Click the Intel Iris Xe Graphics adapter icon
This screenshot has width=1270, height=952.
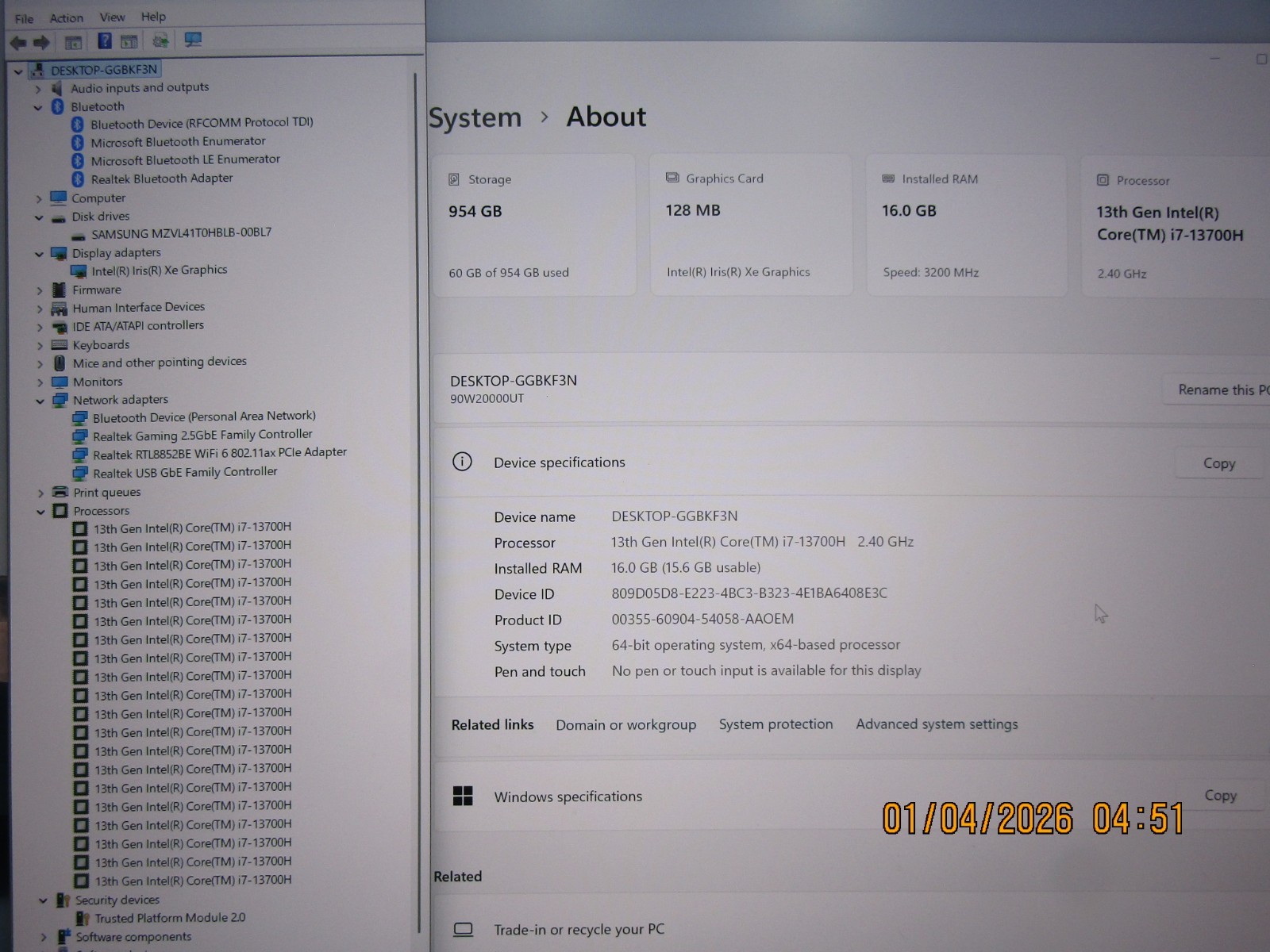pyautogui.click(x=79, y=271)
